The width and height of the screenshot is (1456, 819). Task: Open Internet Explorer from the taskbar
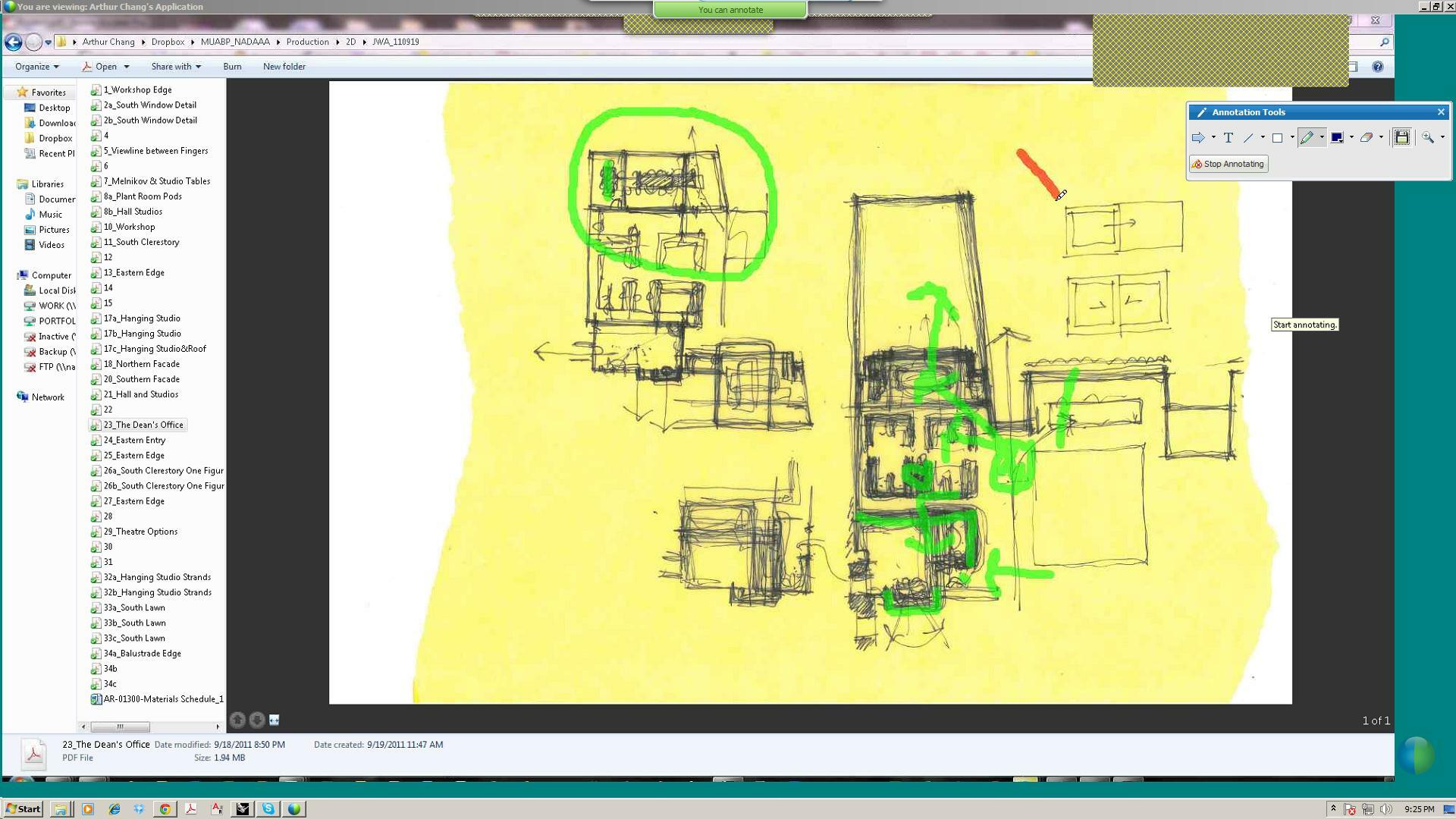click(x=114, y=809)
